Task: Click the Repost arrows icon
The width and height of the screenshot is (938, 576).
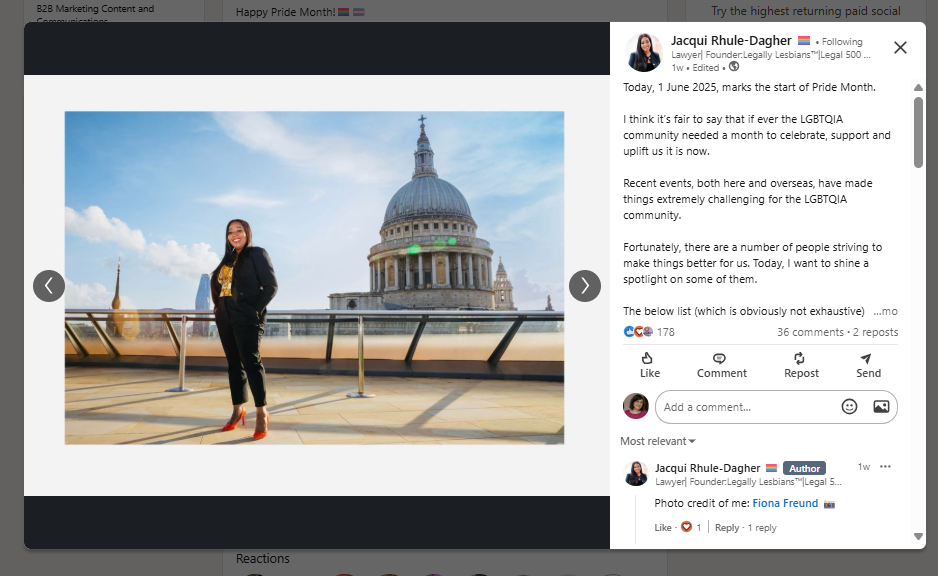Action: (x=800, y=358)
